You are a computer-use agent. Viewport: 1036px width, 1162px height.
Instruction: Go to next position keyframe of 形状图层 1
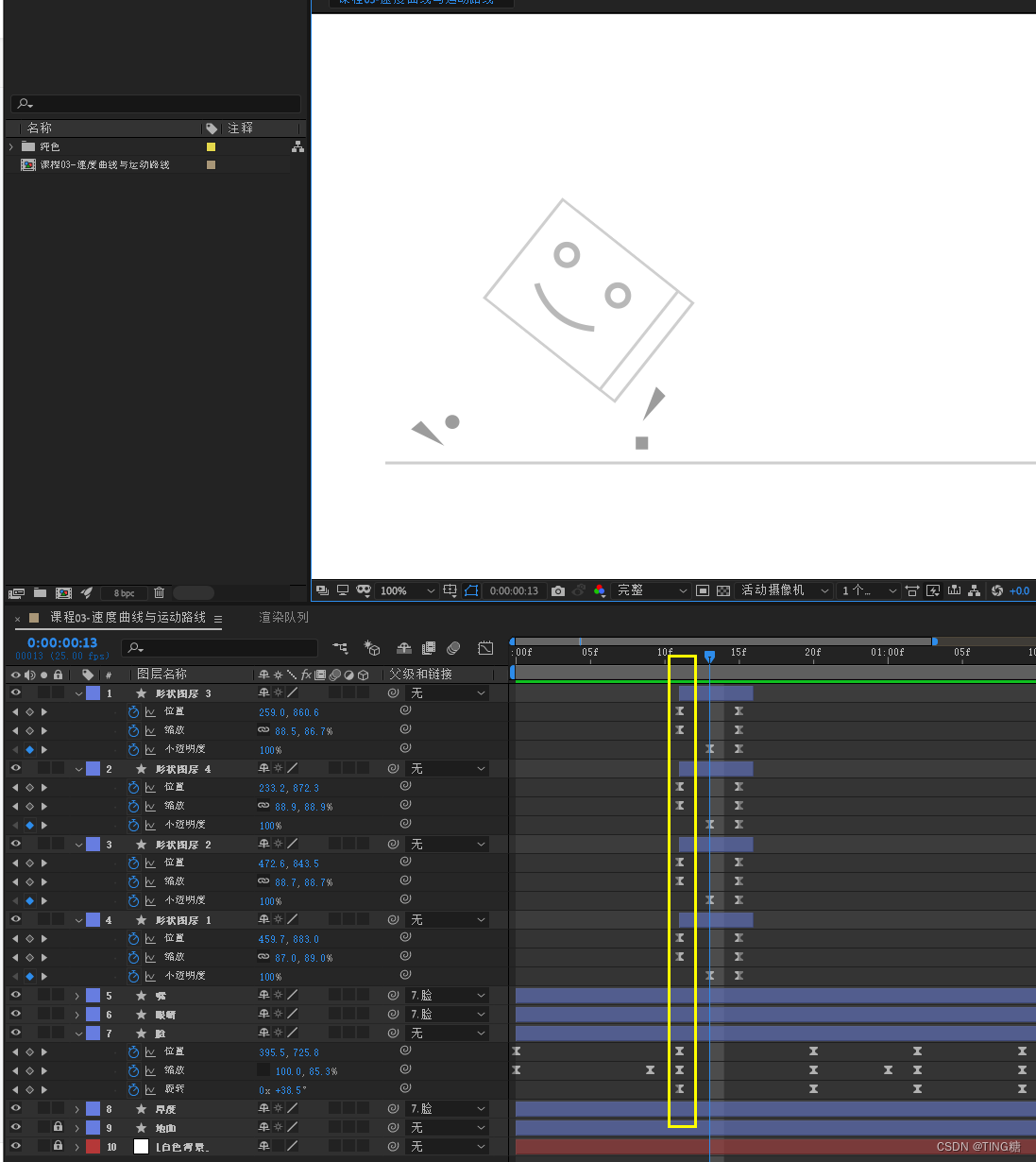(x=44, y=938)
